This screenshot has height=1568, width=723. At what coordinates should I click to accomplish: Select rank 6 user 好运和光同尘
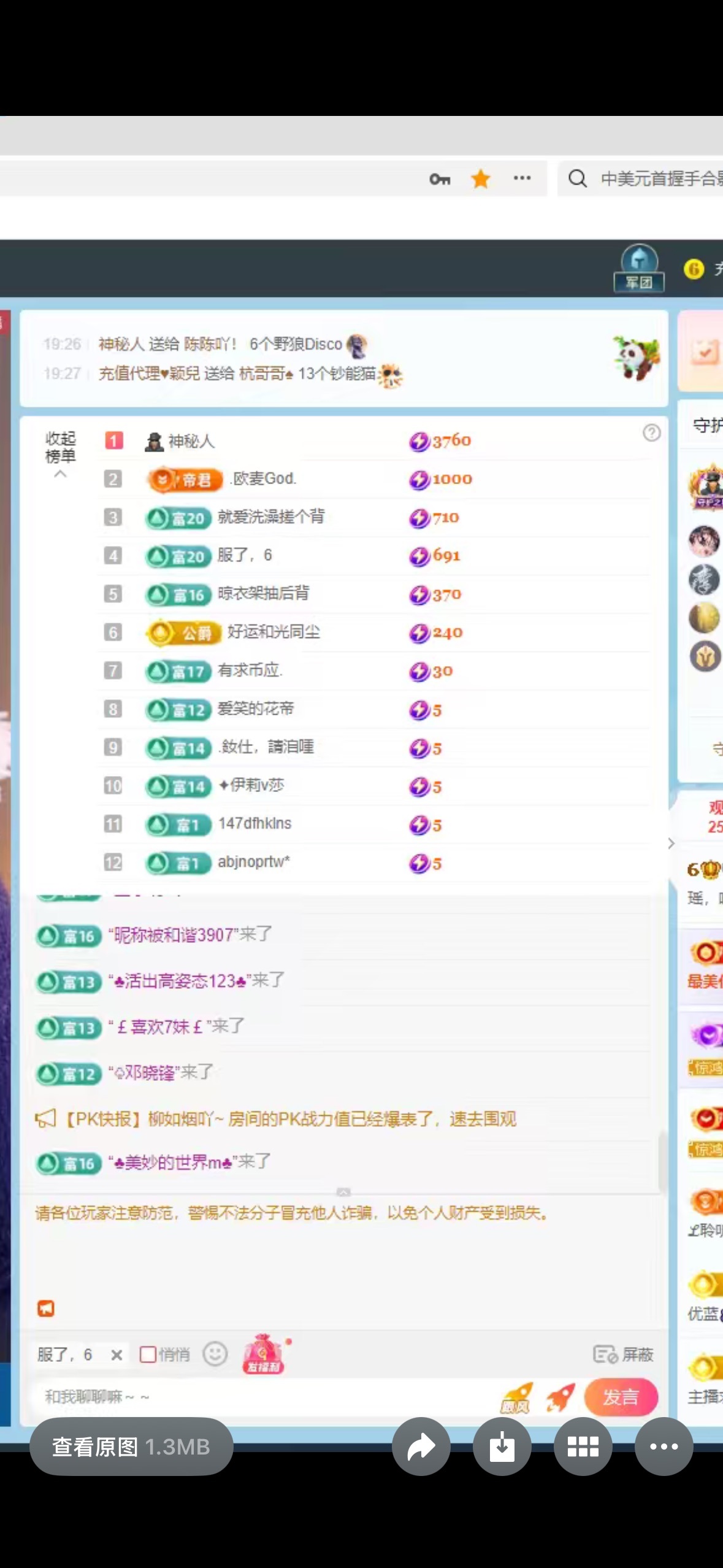tap(274, 632)
